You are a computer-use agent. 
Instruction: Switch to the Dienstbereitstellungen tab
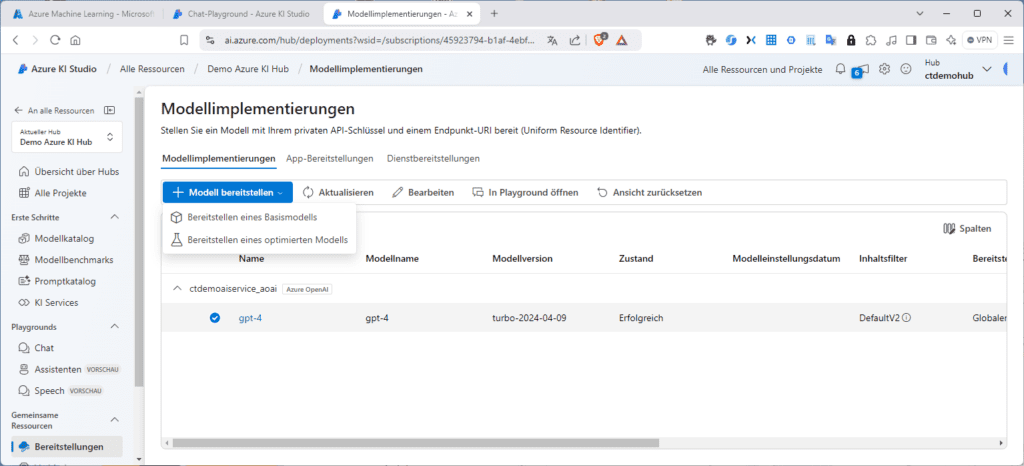pos(433,159)
